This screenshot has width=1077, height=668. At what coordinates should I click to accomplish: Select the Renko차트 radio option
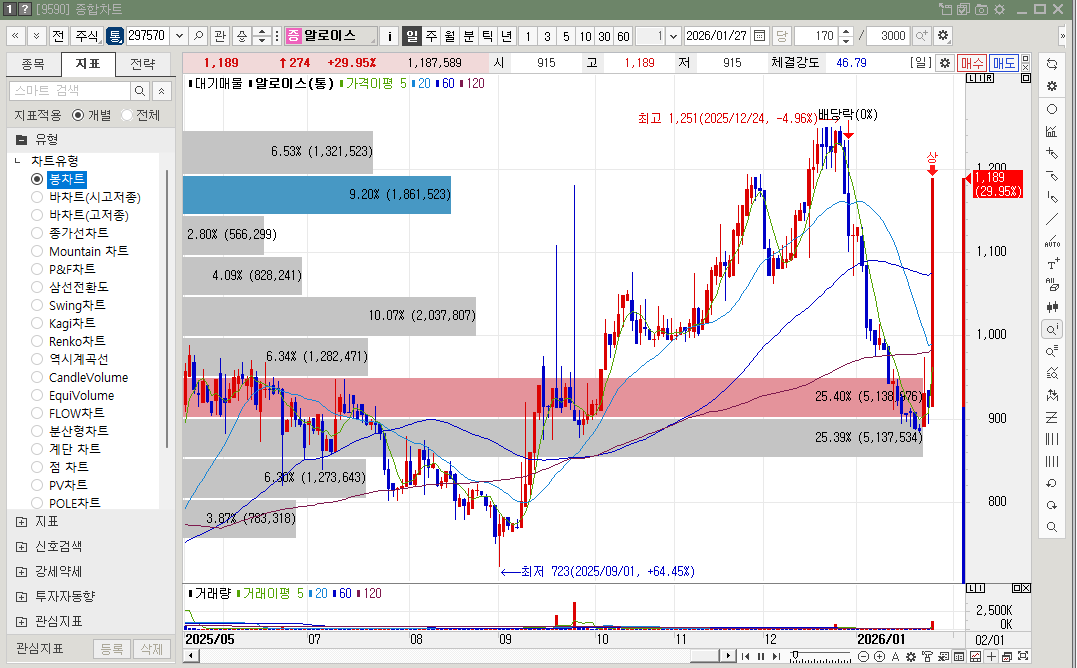point(37,341)
